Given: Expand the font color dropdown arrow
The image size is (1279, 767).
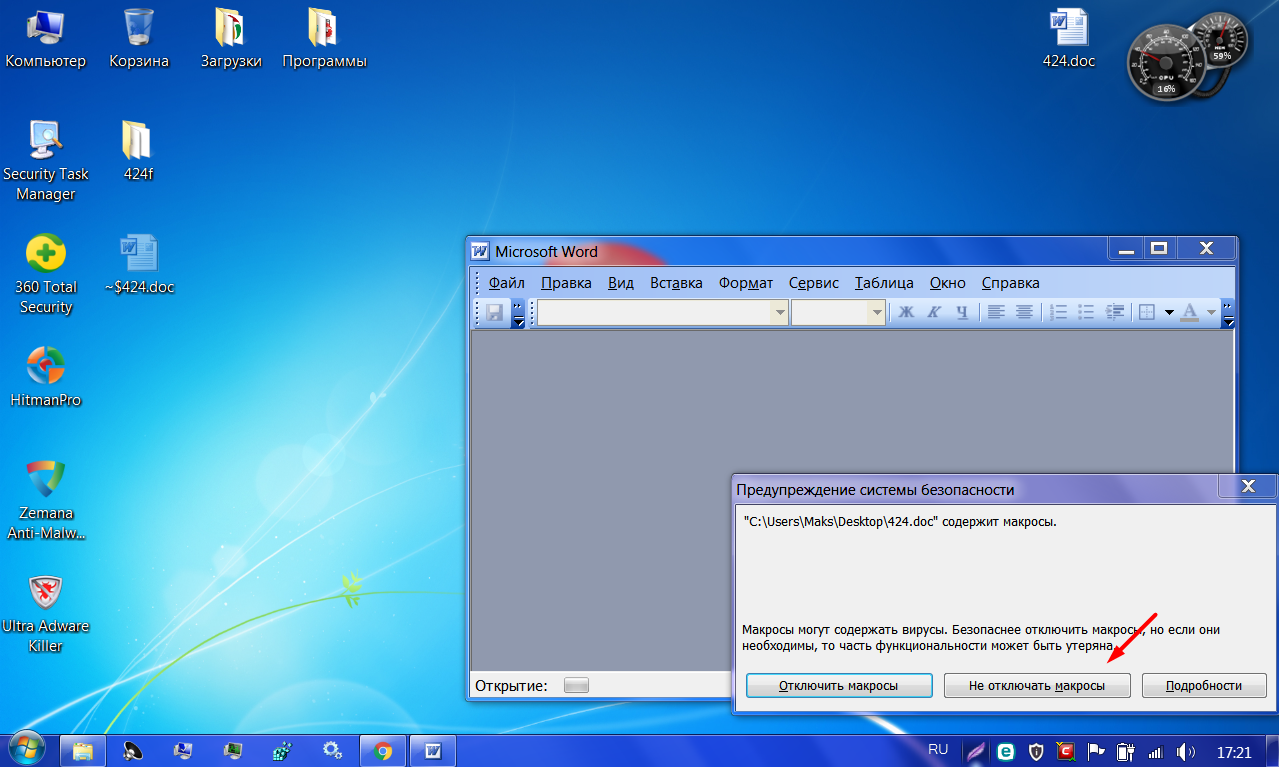Looking at the screenshot, I should pos(1210,313).
